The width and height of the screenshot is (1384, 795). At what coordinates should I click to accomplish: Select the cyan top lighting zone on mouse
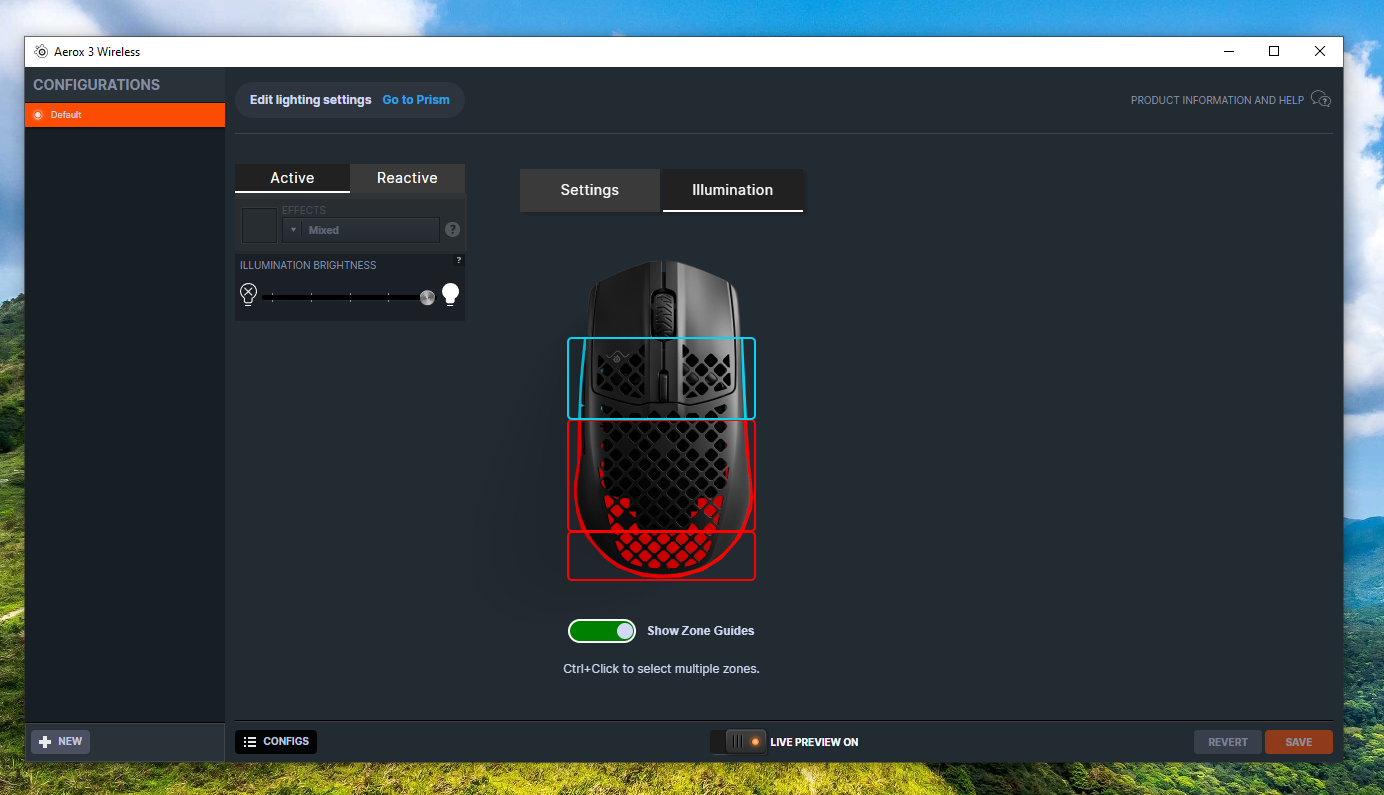pyautogui.click(x=661, y=378)
